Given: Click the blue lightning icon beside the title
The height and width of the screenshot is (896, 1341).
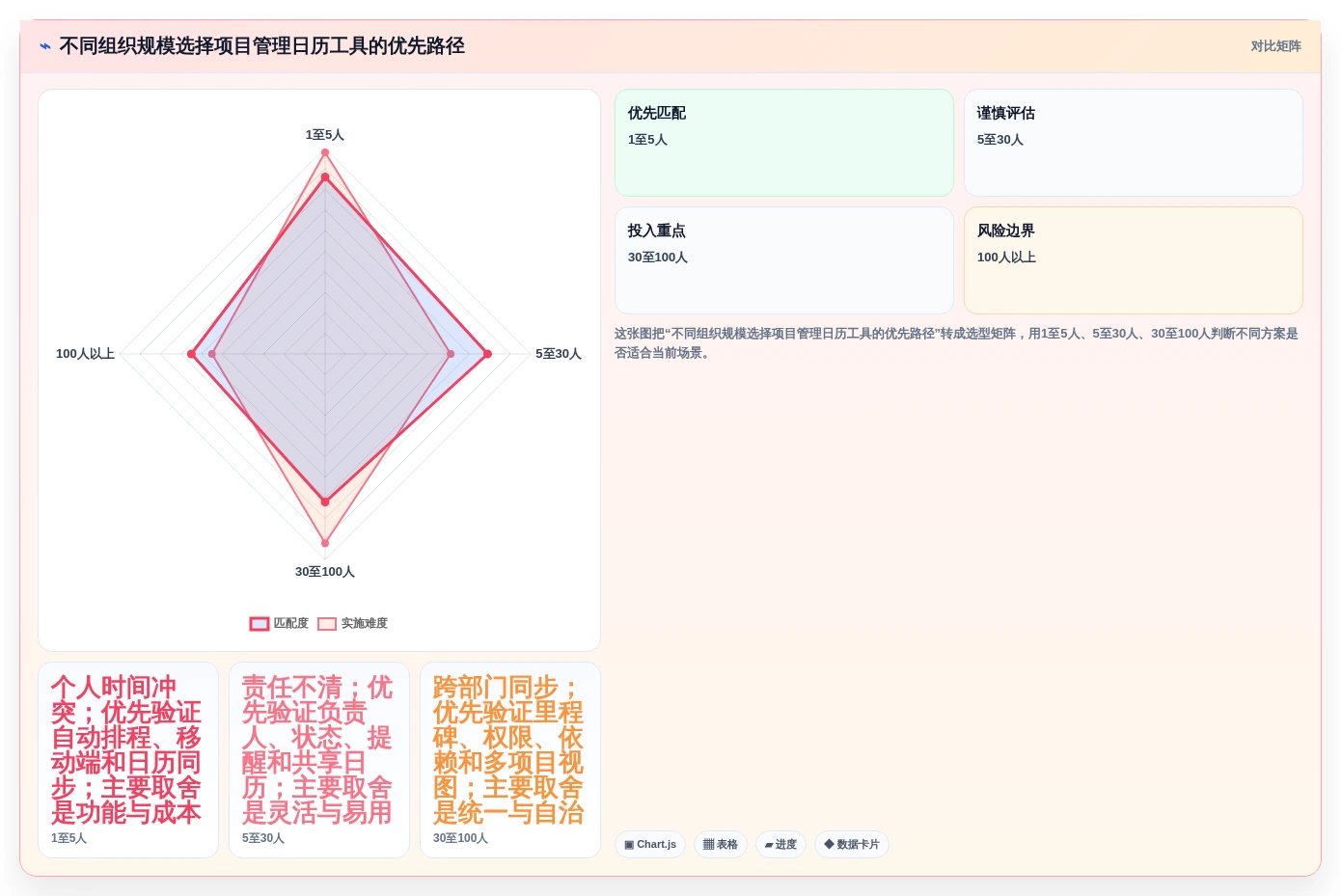Looking at the screenshot, I should (x=45, y=46).
